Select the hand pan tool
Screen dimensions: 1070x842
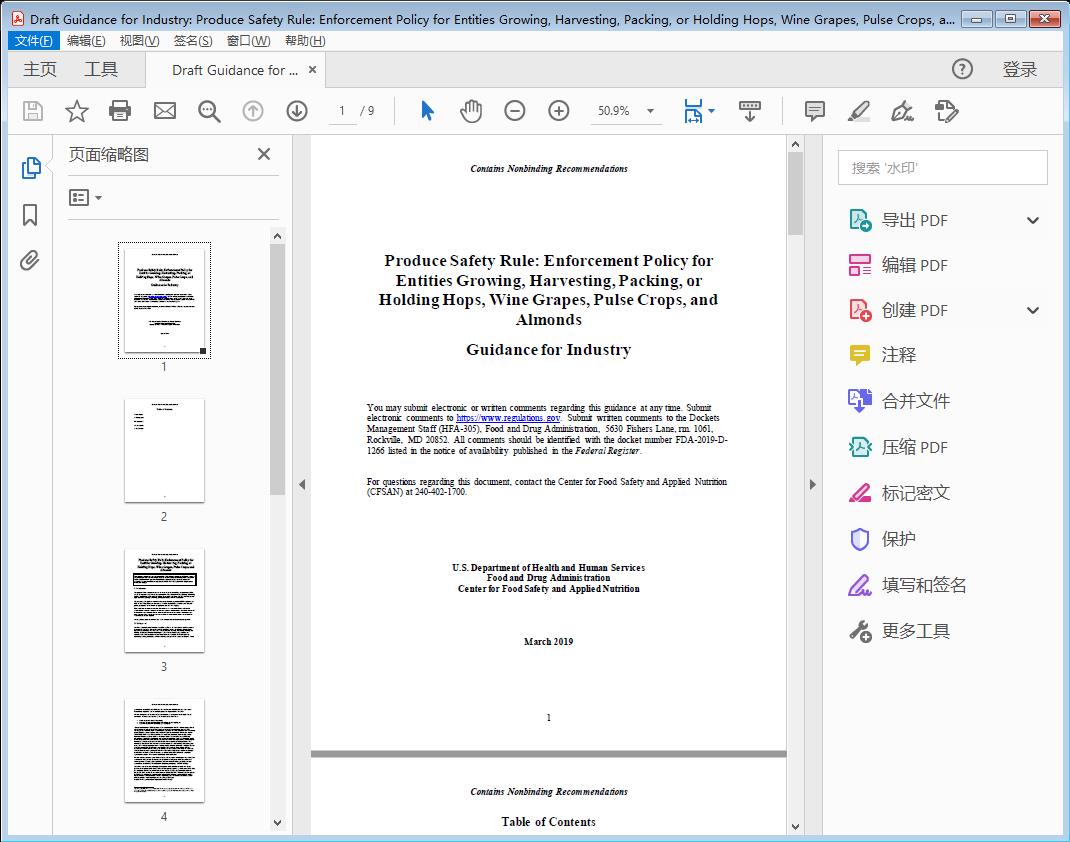click(471, 111)
